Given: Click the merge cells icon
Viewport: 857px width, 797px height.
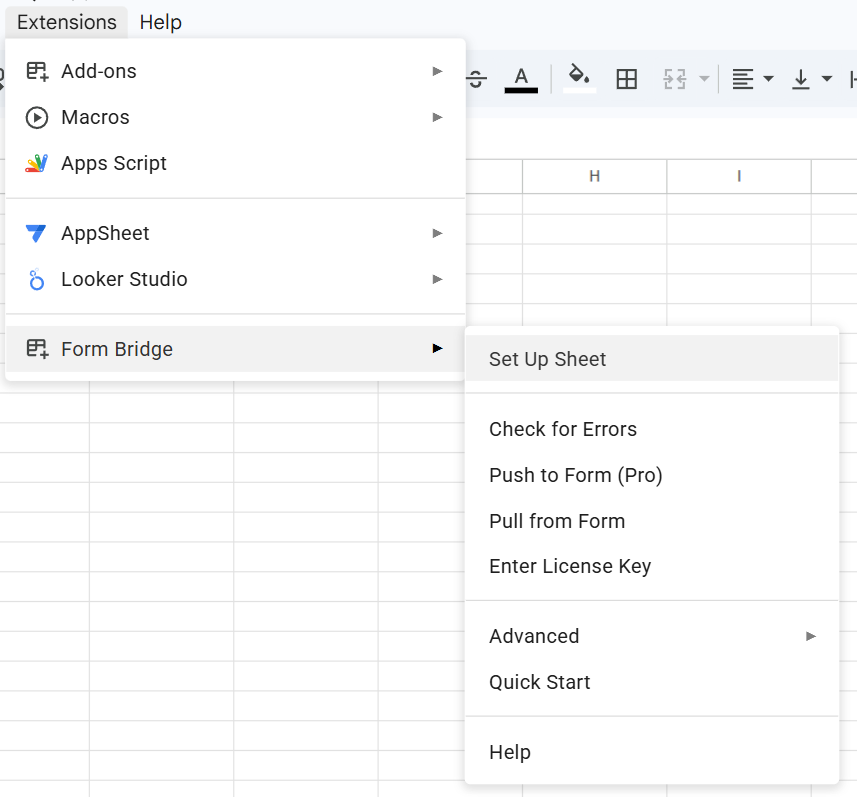Looking at the screenshot, I should [x=674, y=80].
